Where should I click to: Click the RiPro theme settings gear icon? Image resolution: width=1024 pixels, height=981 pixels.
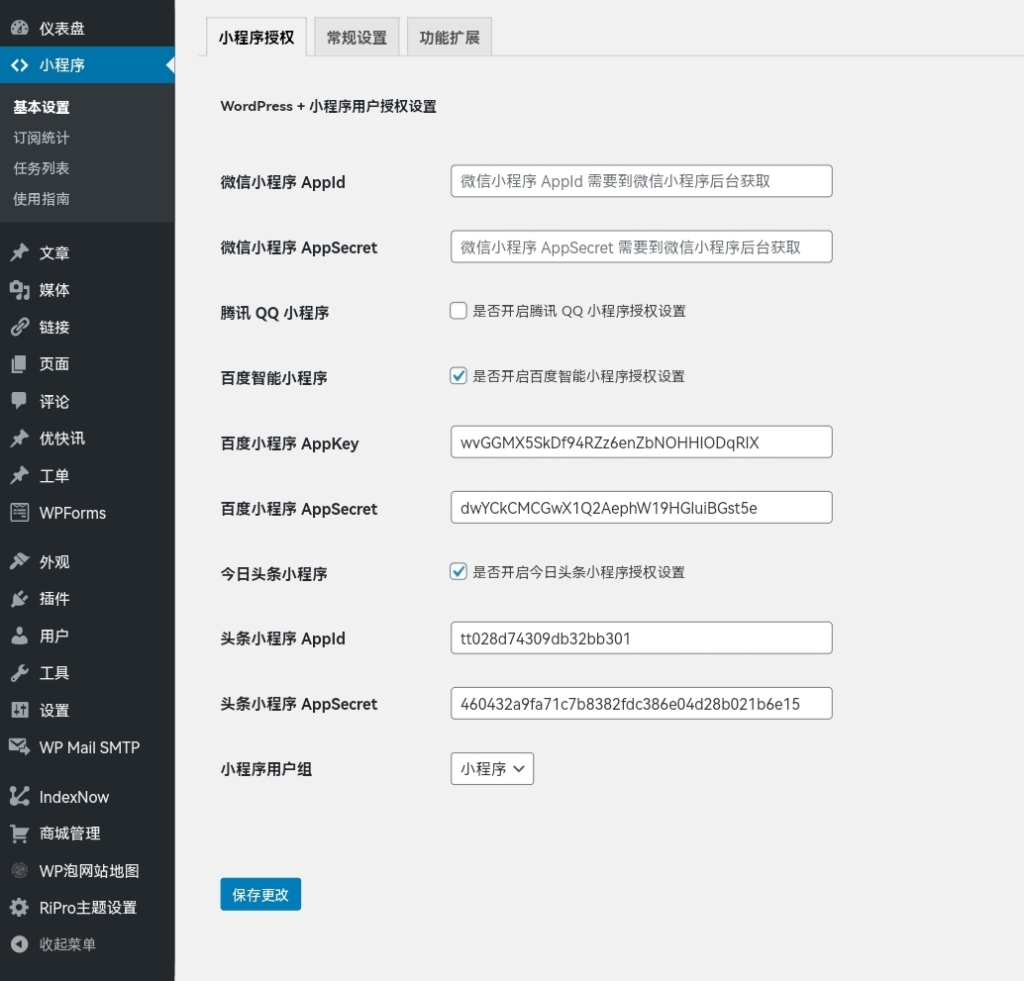tap(19, 908)
